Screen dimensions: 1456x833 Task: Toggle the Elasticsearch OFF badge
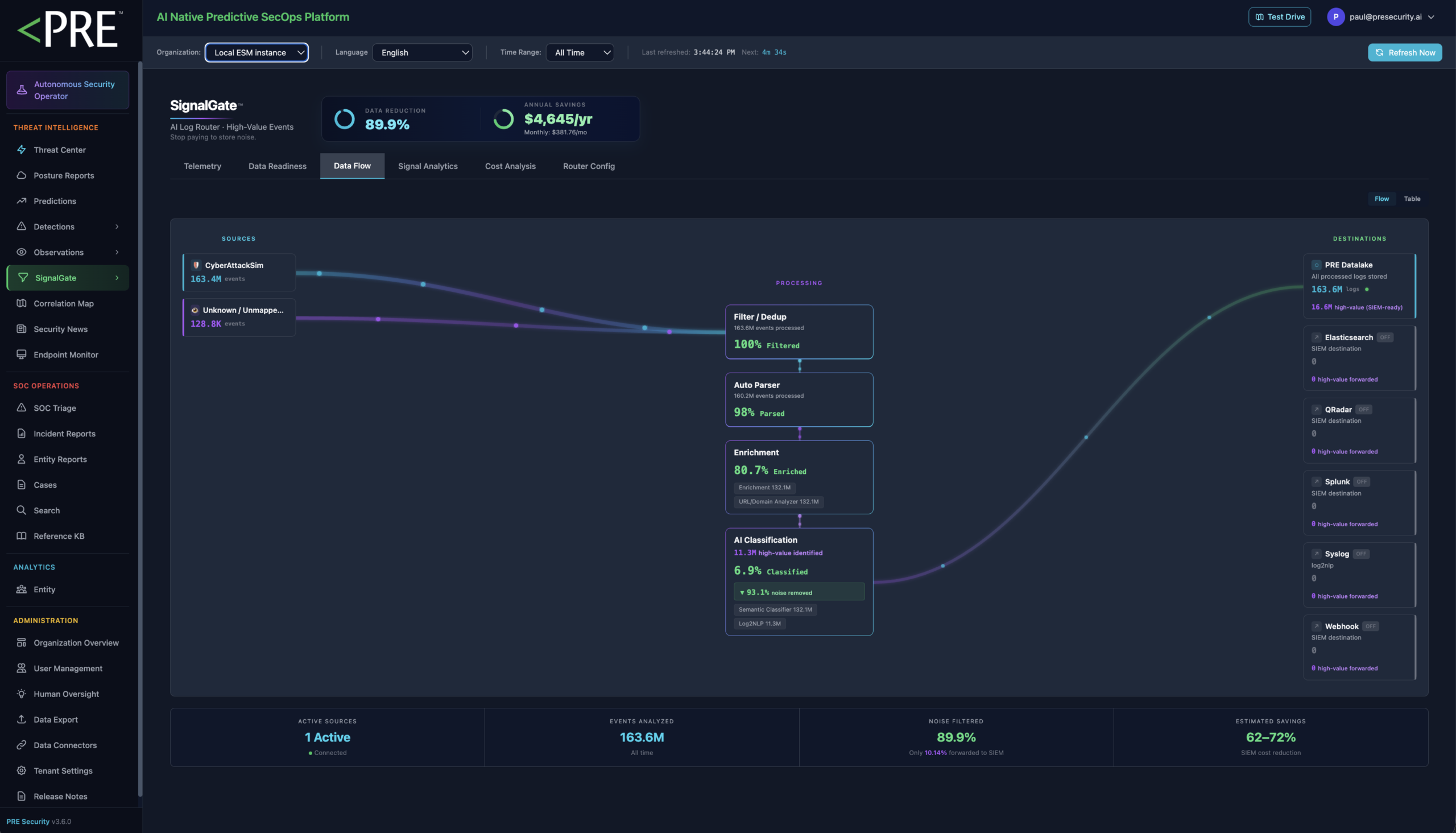click(x=1384, y=337)
